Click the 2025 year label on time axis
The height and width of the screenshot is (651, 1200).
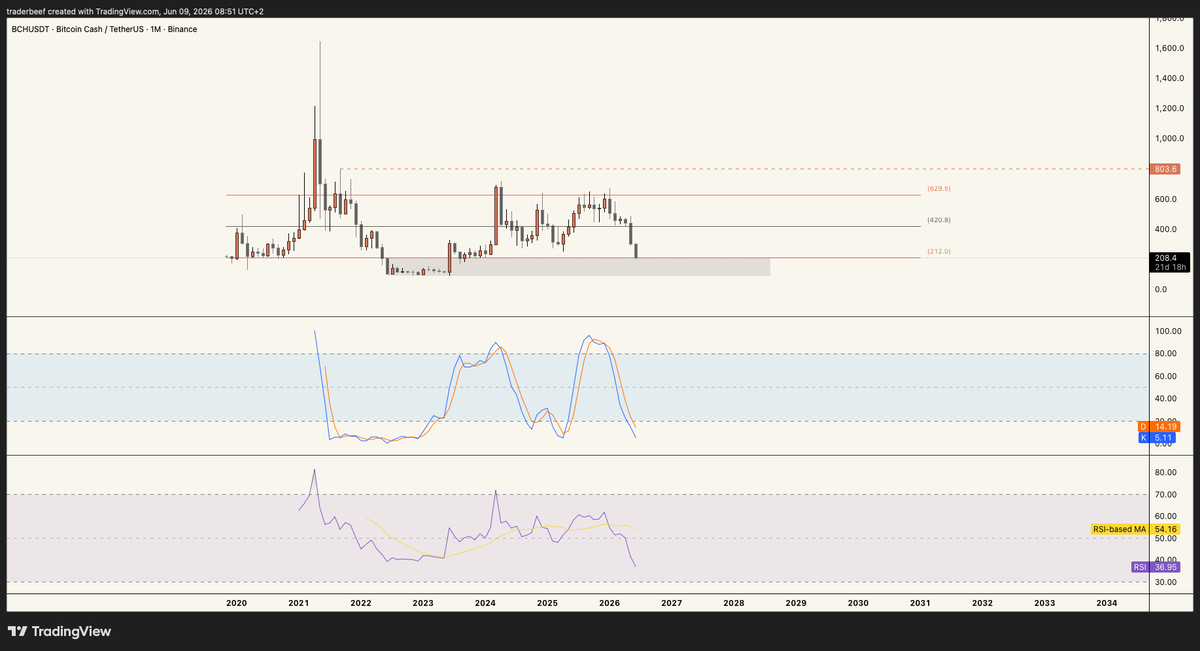click(x=547, y=603)
